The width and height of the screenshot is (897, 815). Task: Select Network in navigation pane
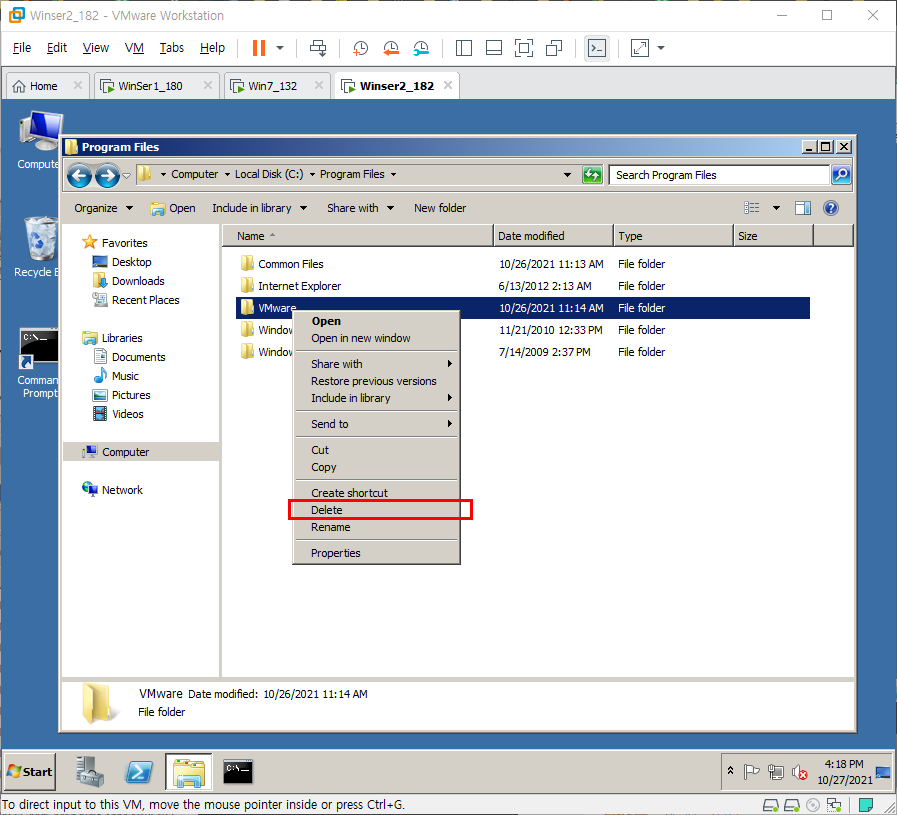122,490
